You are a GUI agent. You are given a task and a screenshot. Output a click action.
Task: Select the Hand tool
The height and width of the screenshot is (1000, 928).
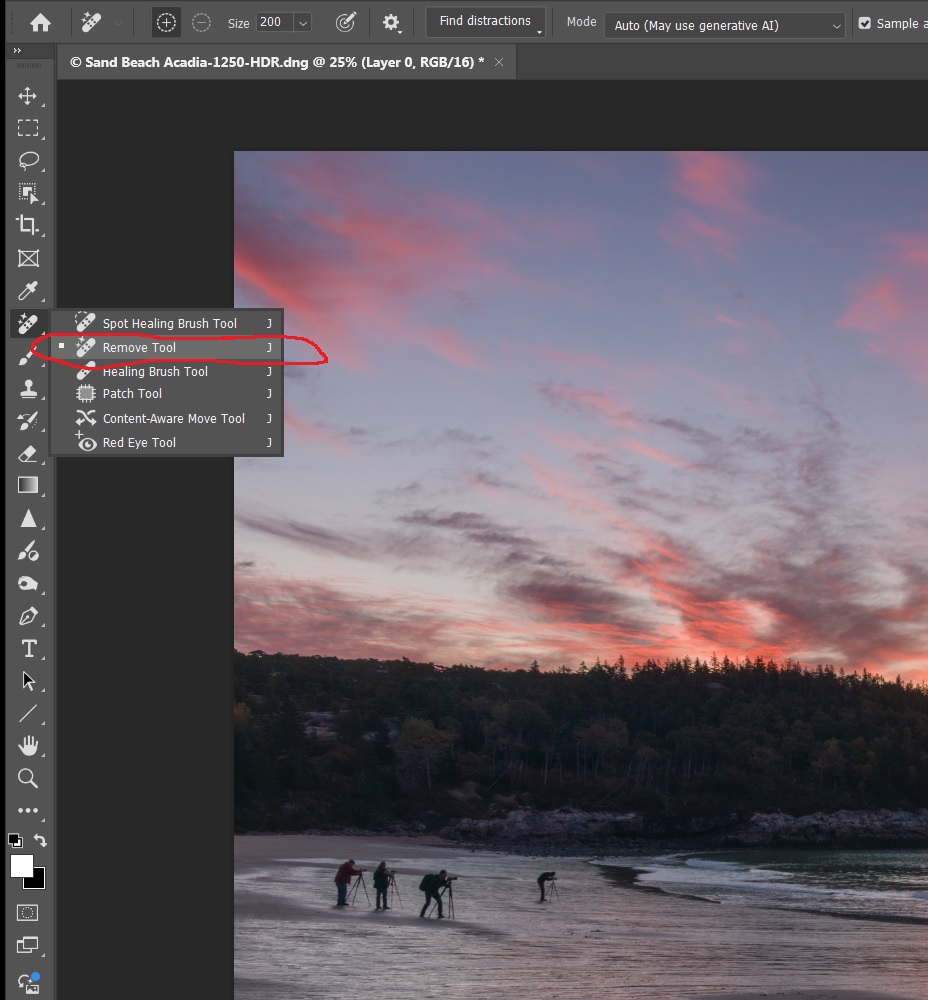28,745
